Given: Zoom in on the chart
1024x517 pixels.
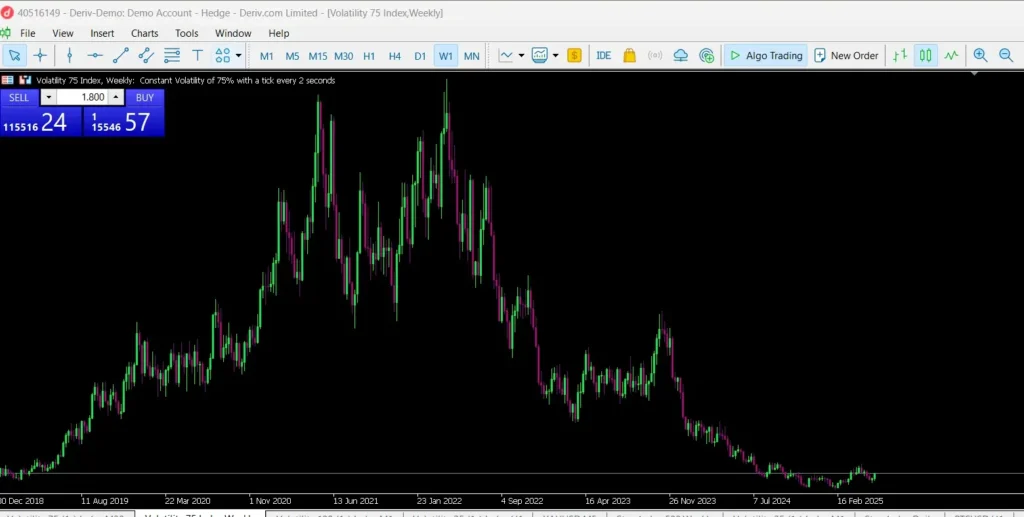Looking at the screenshot, I should [980, 55].
